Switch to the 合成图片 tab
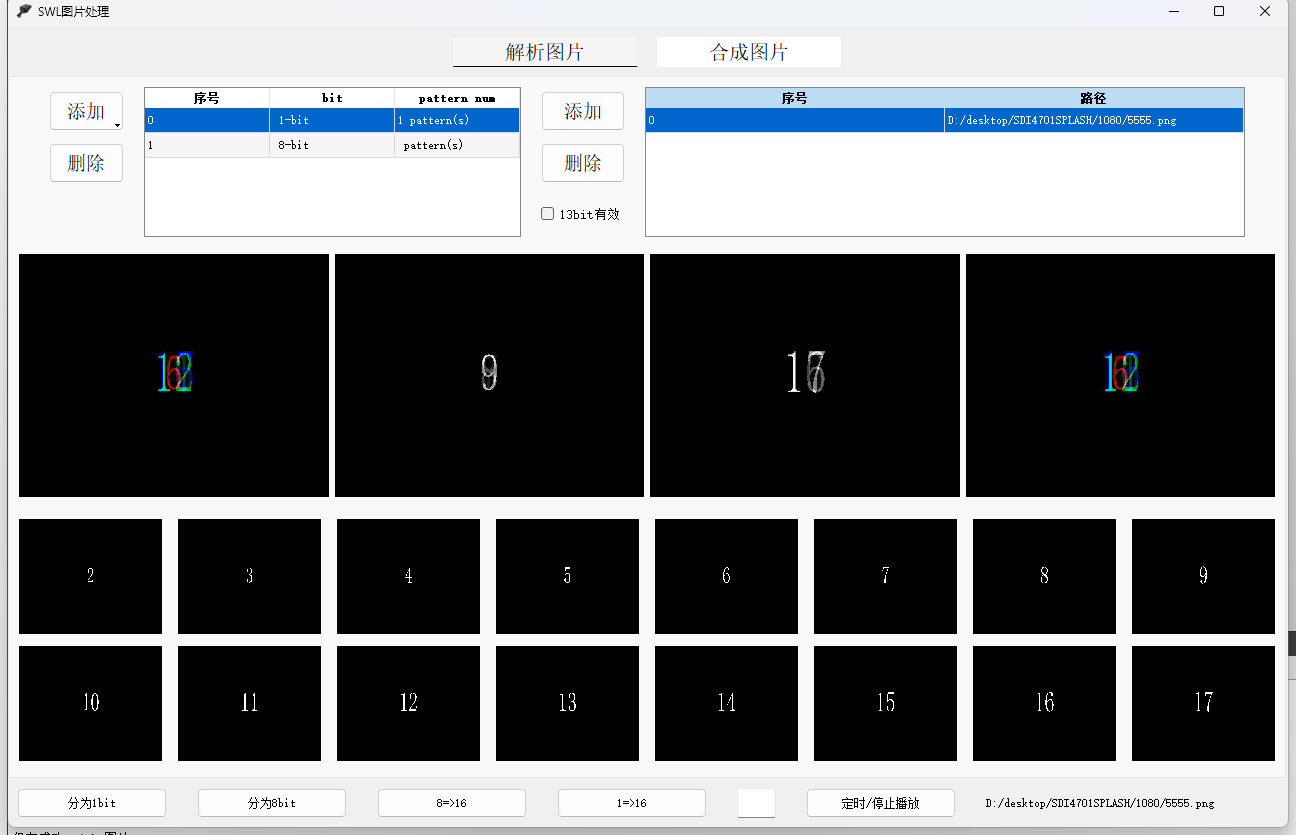 [x=748, y=52]
